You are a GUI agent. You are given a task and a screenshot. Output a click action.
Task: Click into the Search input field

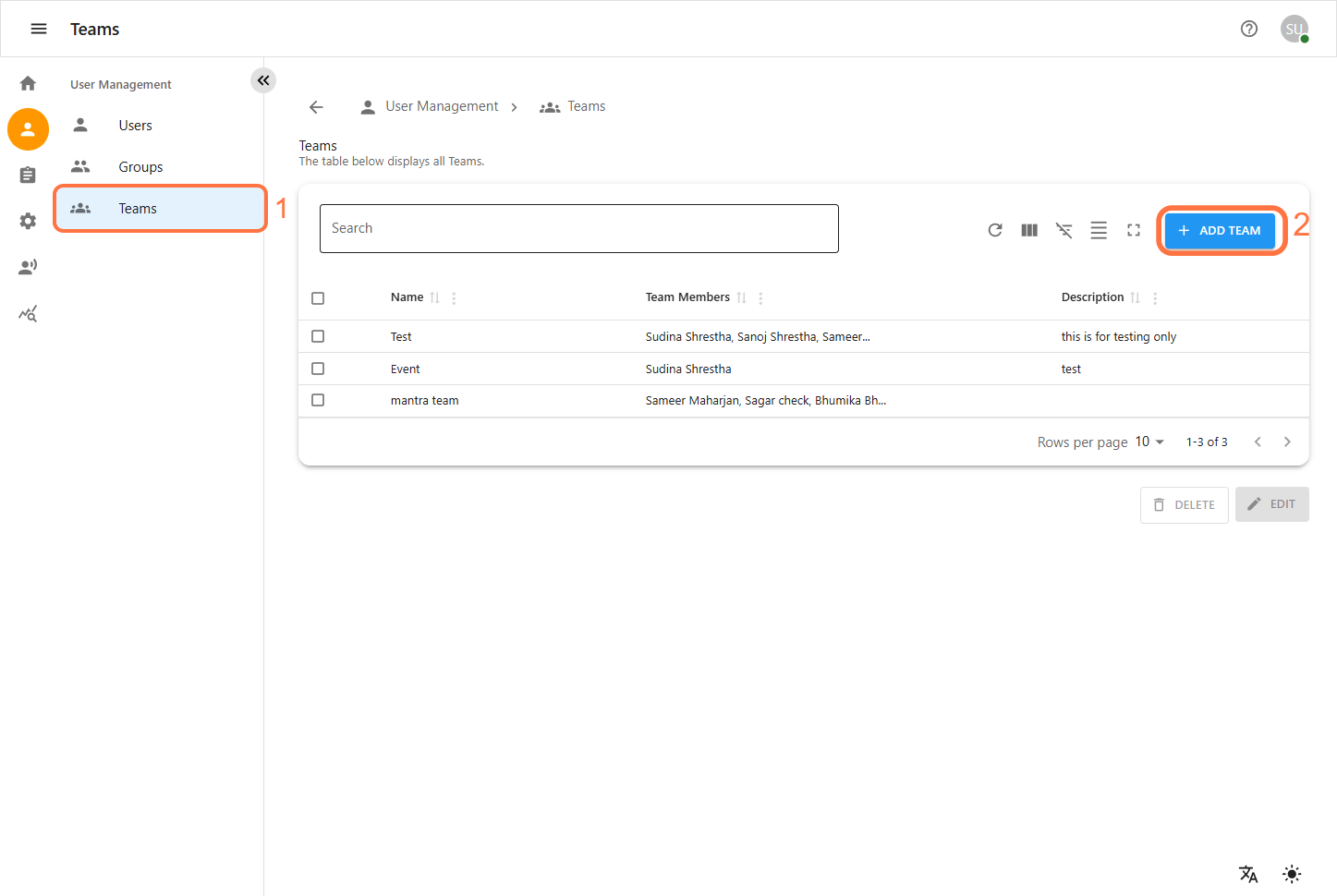coord(578,228)
